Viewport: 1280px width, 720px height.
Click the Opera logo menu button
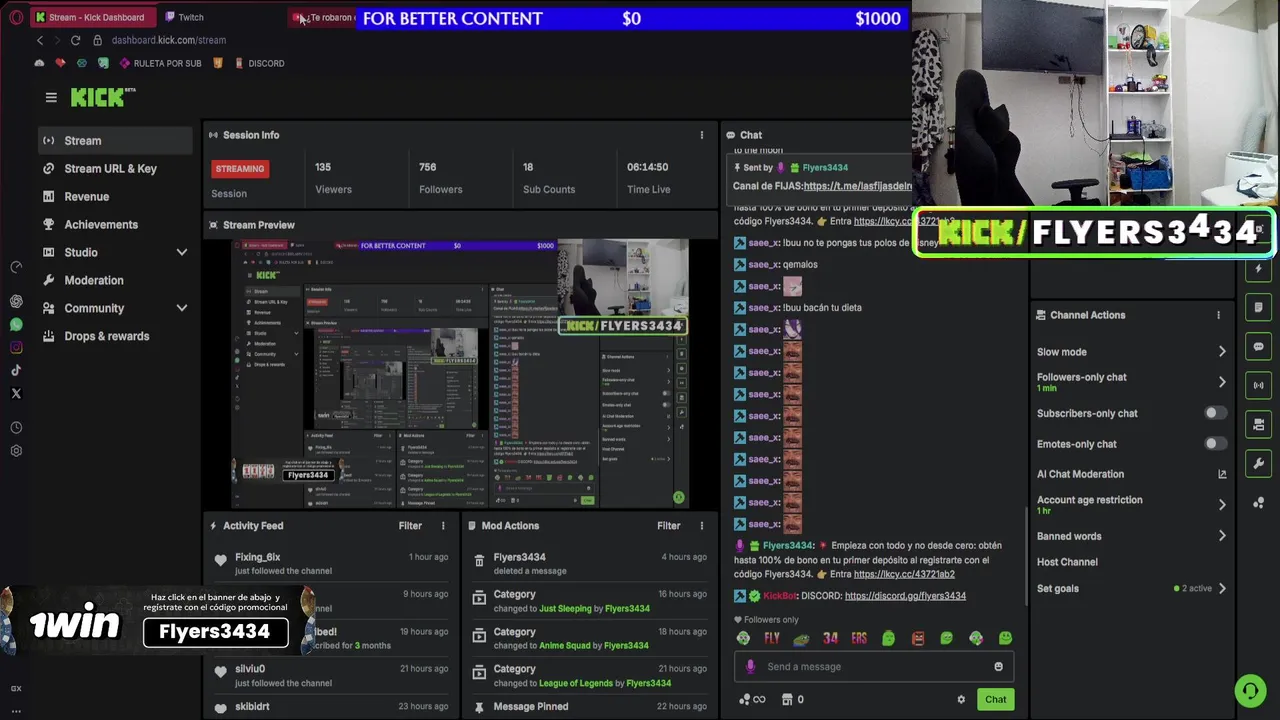click(15, 17)
